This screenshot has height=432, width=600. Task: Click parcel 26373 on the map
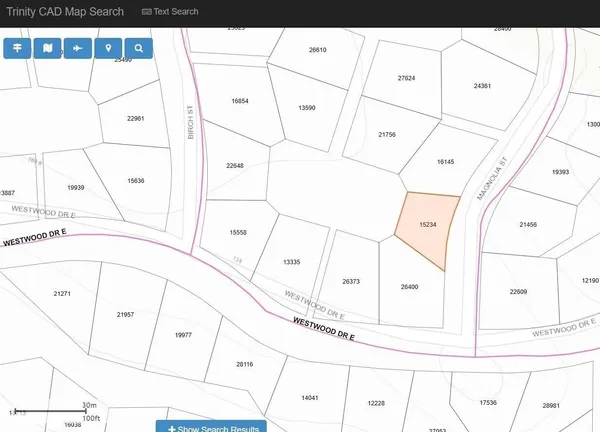click(351, 281)
